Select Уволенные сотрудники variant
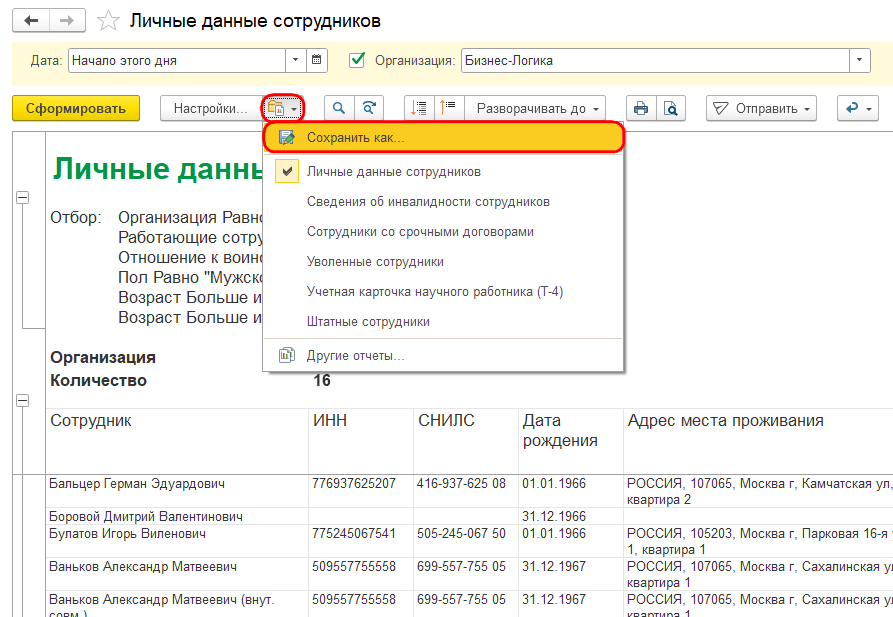893x617 pixels. (x=444, y=261)
